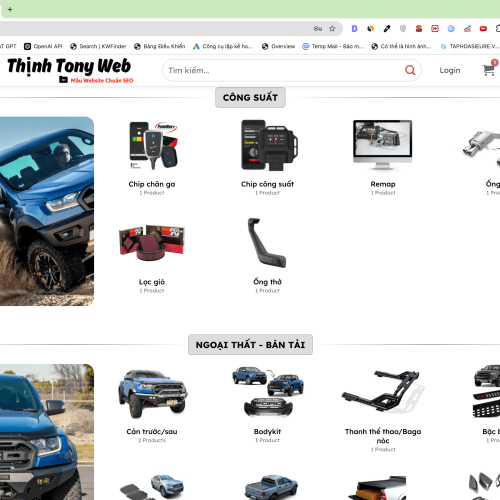Open Có thể là hình ảnh bookmark

(x=401, y=46)
